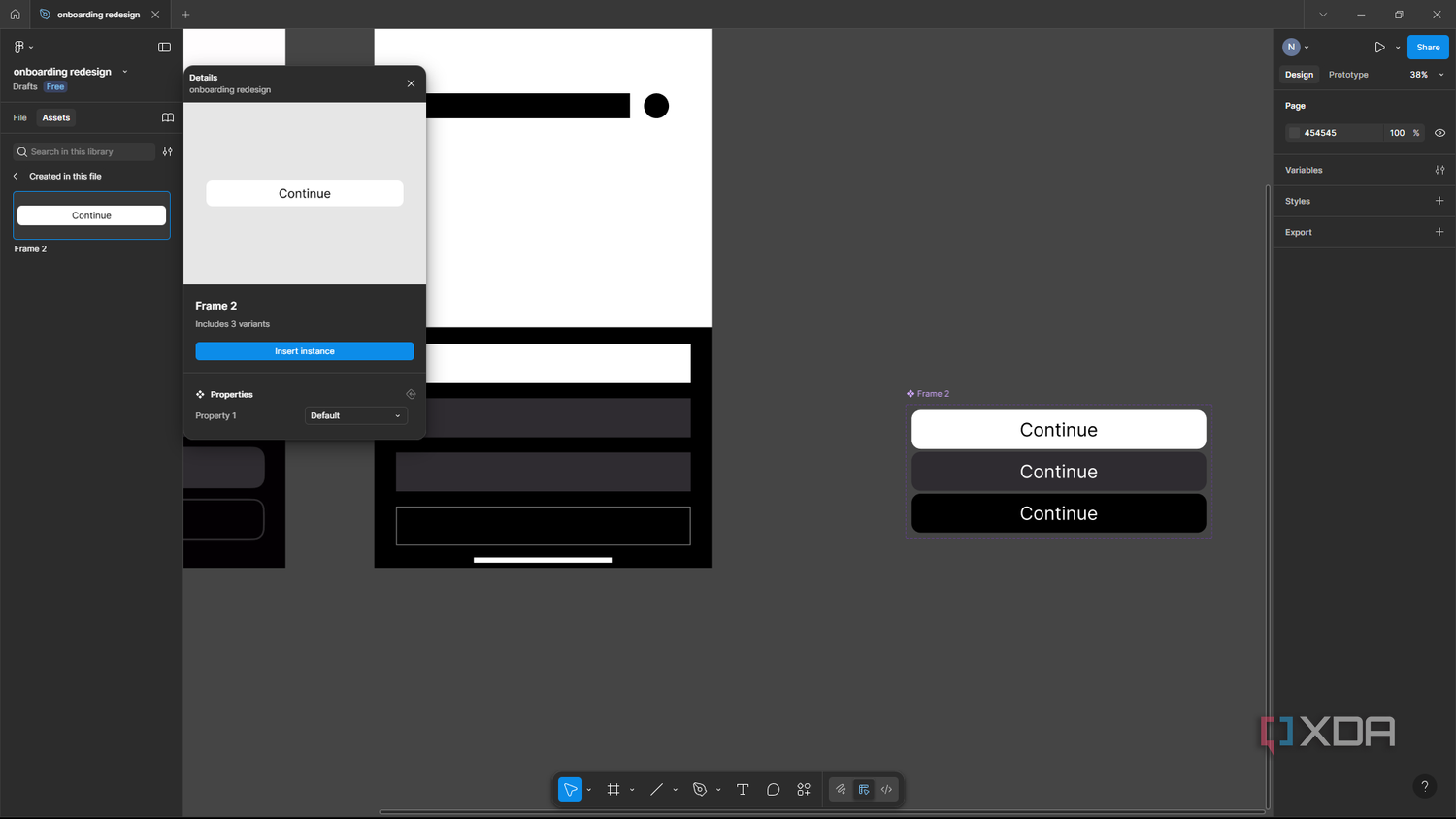Click Frame 2 component label on canvas

[928, 394]
